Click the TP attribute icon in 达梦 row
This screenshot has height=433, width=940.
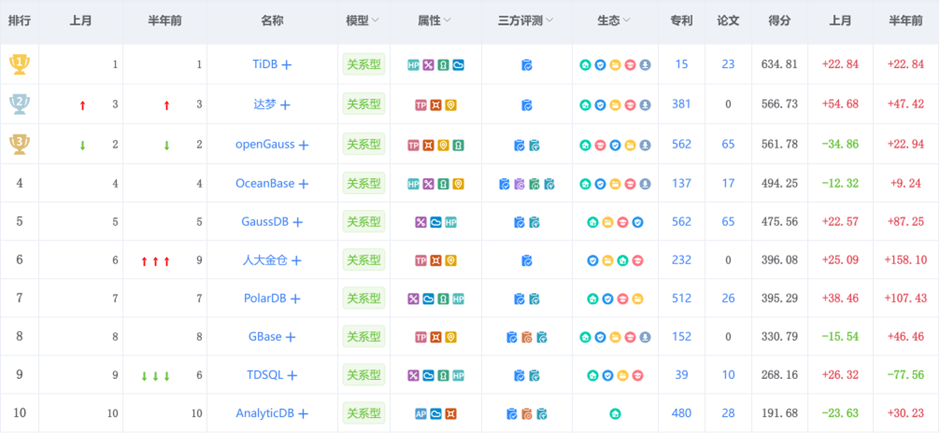pyautogui.click(x=421, y=105)
